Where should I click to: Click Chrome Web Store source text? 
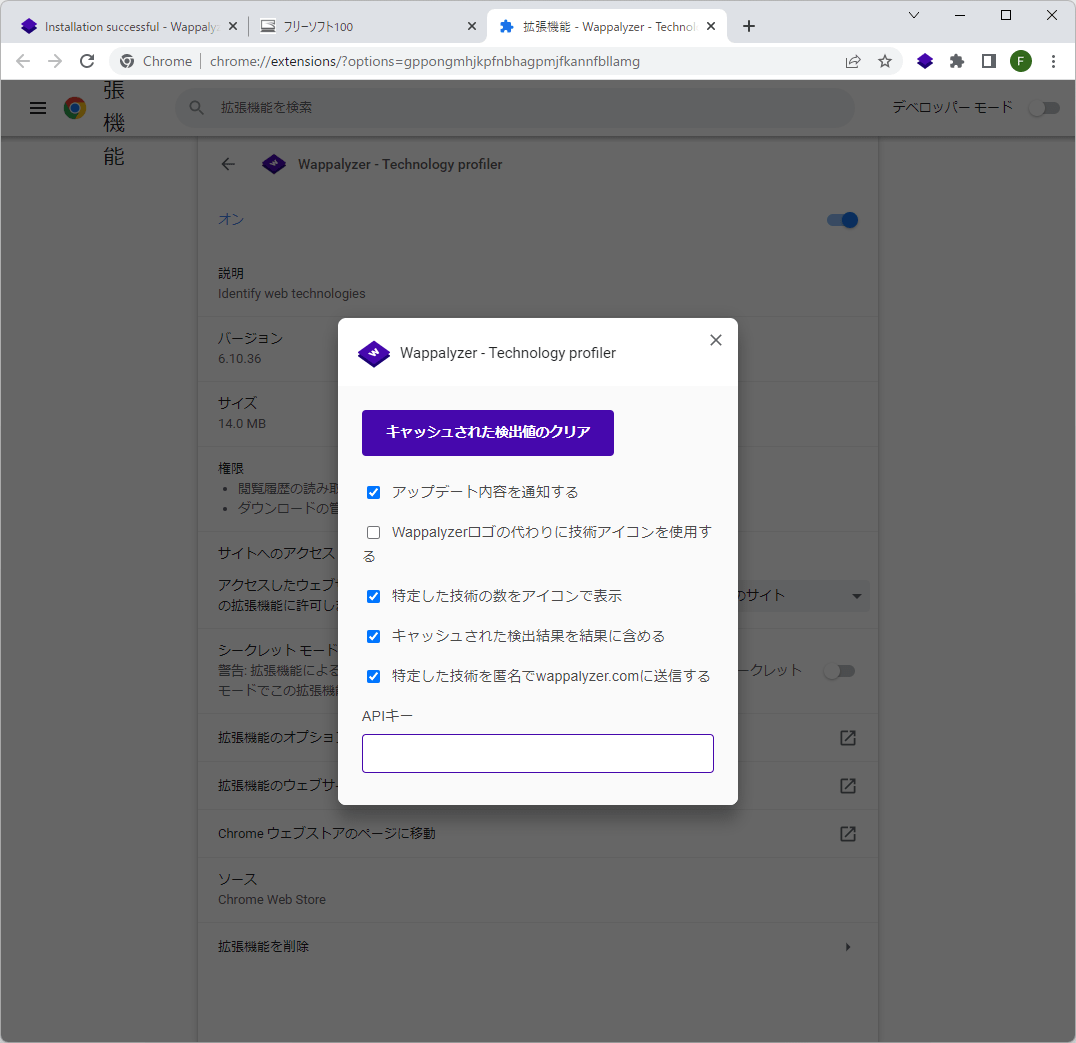coord(272,900)
